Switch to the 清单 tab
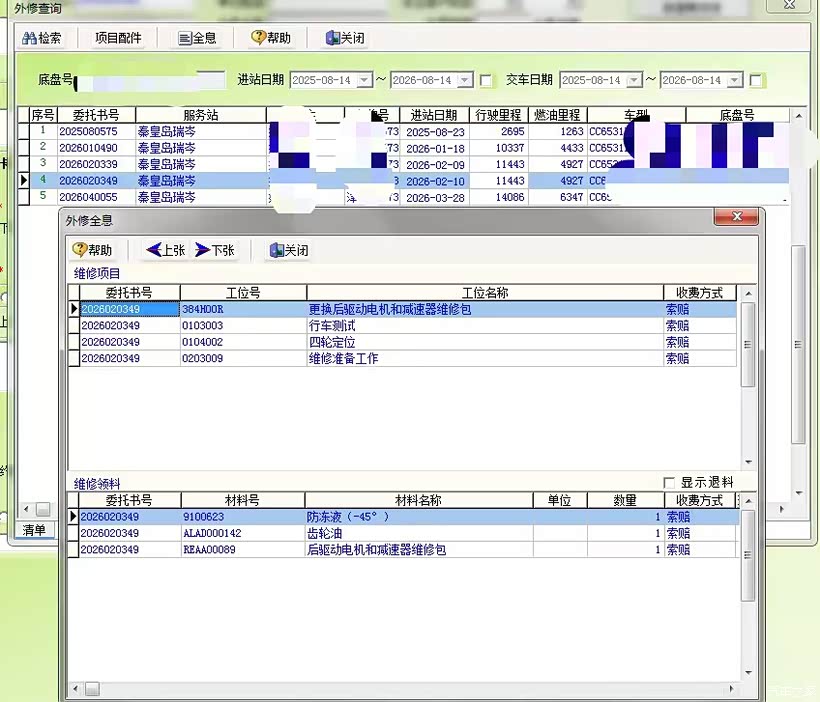 pyautogui.click(x=35, y=530)
